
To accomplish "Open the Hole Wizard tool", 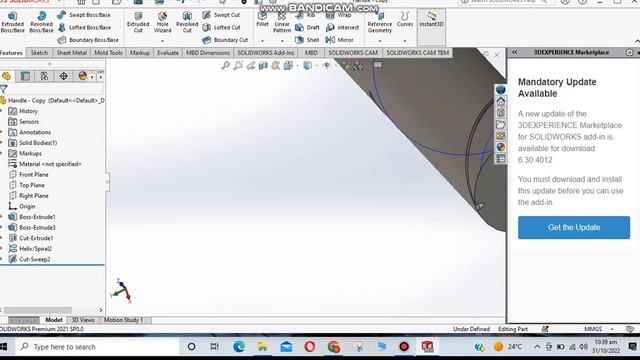I will (162, 22).
